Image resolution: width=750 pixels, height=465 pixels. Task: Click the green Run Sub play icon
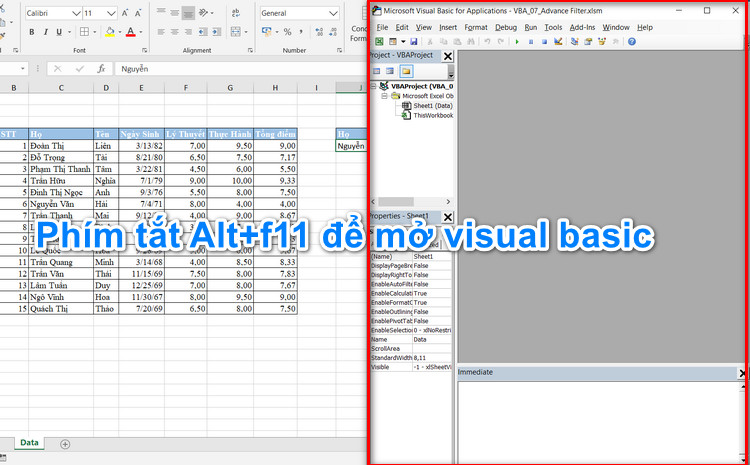[x=517, y=42]
